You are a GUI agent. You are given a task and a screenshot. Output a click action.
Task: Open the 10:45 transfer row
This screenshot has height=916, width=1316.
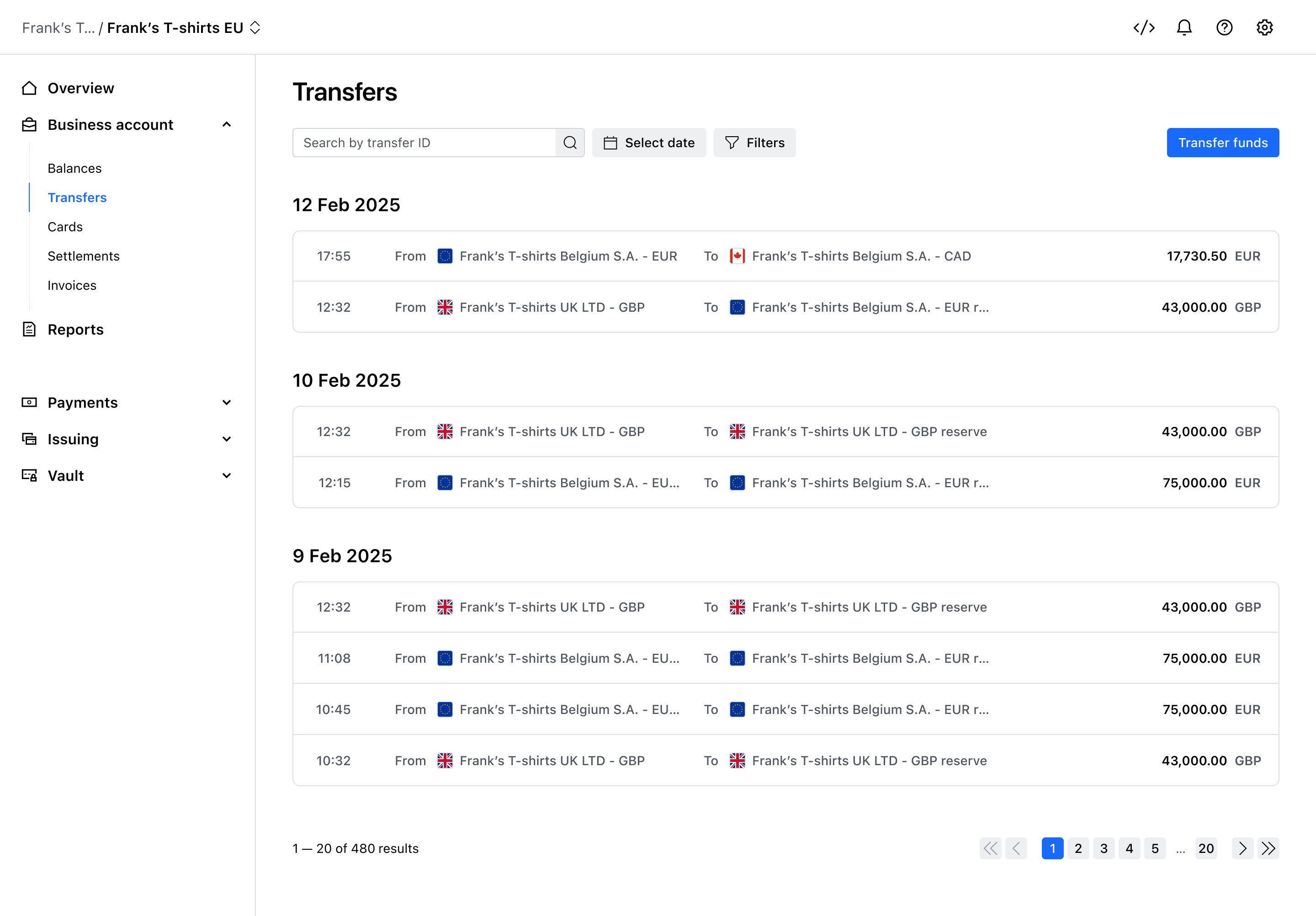click(785, 710)
